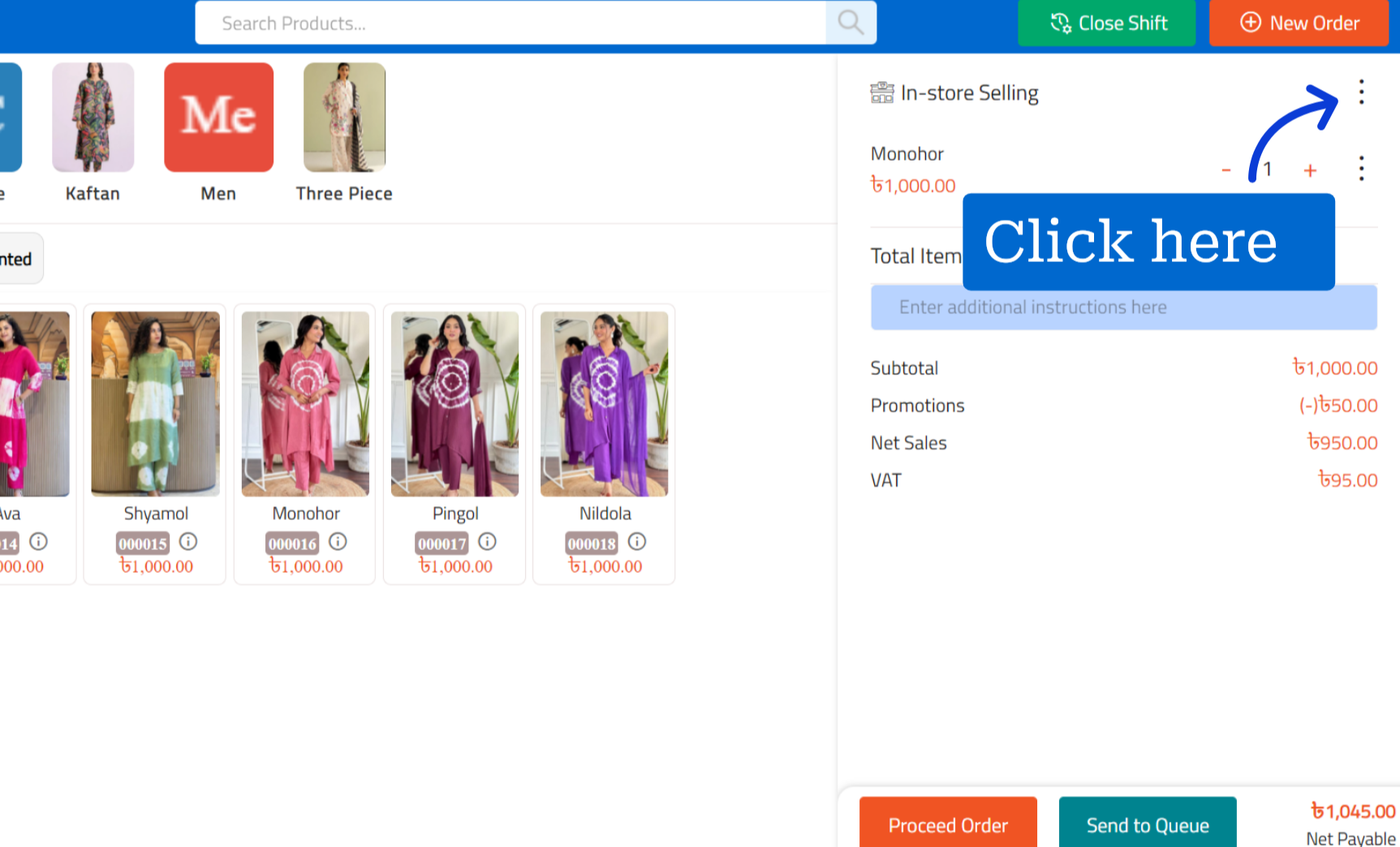The width and height of the screenshot is (1400, 847).
Task: Click the search magnifier icon
Action: [x=851, y=23]
